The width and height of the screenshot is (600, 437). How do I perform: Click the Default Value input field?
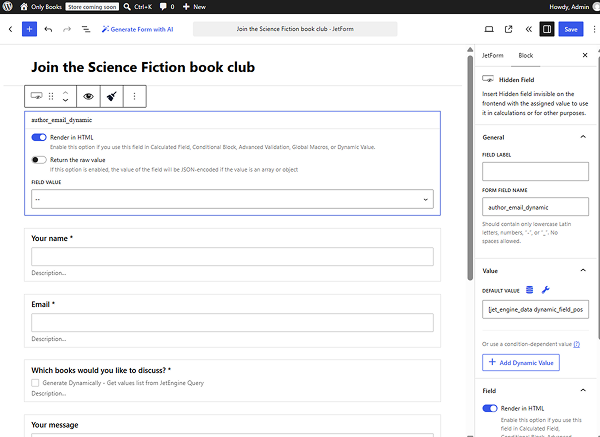535,309
